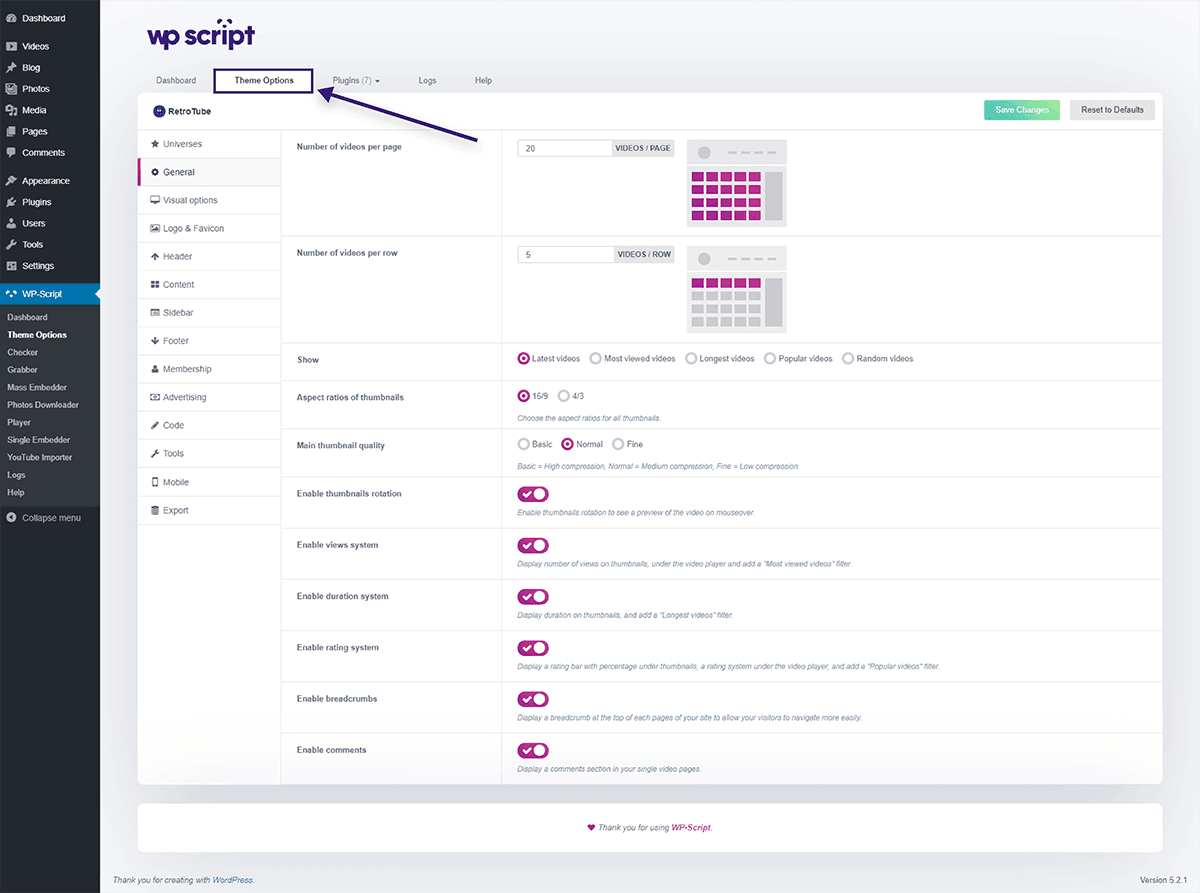Click the Reset to Defaults button
The width and height of the screenshot is (1200, 893).
pyautogui.click(x=1112, y=110)
